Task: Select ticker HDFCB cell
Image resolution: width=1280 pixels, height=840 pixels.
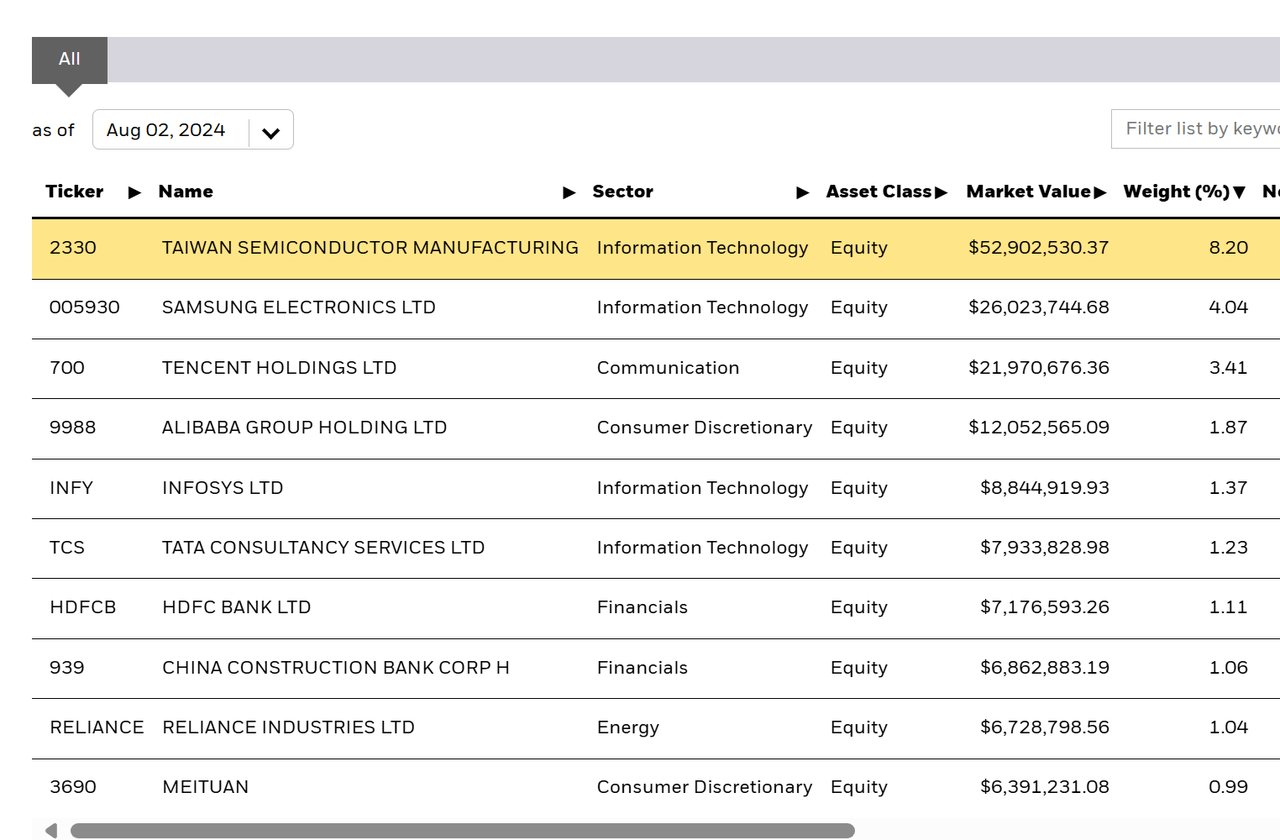Action: pos(83,607)
